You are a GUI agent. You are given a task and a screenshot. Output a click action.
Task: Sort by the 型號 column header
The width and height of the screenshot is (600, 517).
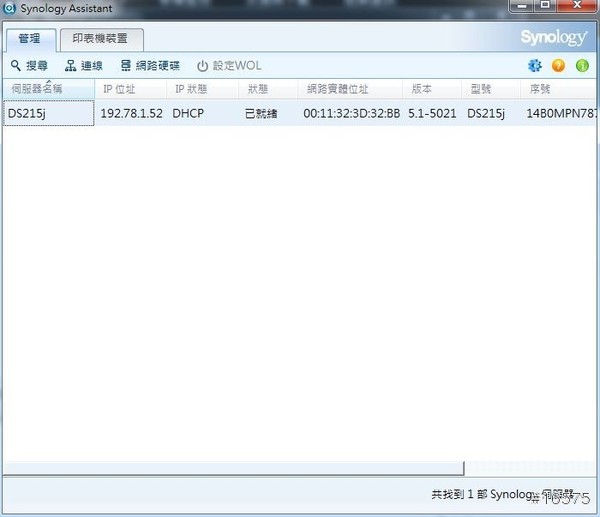tap(491, 89)
